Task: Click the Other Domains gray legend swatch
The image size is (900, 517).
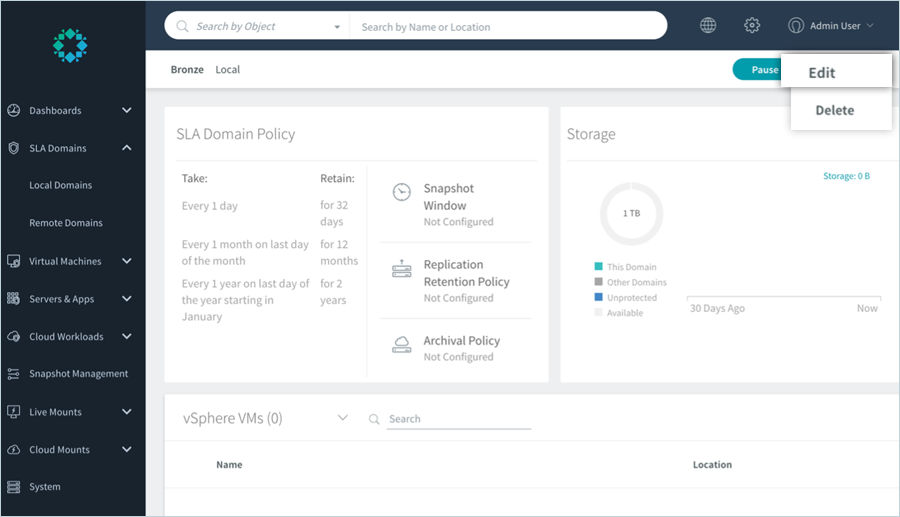Action: (x=599, y=282)
